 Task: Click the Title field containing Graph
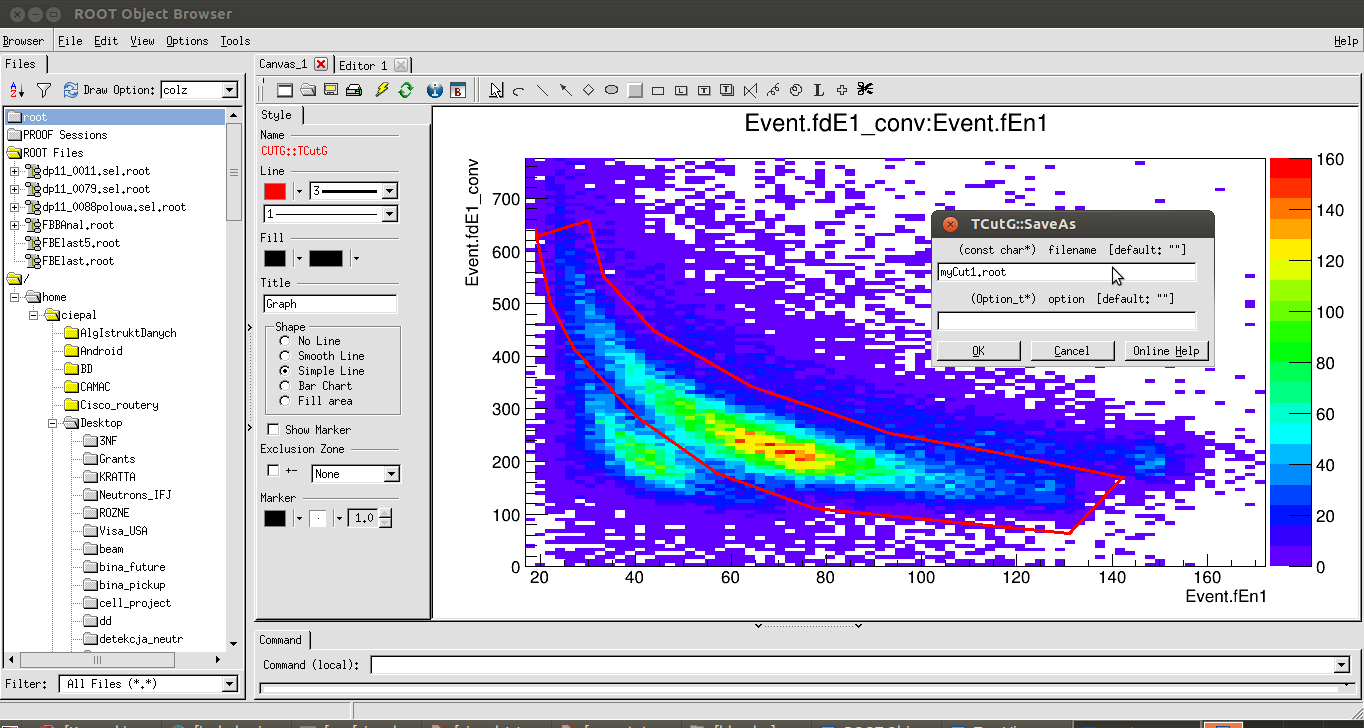click(330, 304)
